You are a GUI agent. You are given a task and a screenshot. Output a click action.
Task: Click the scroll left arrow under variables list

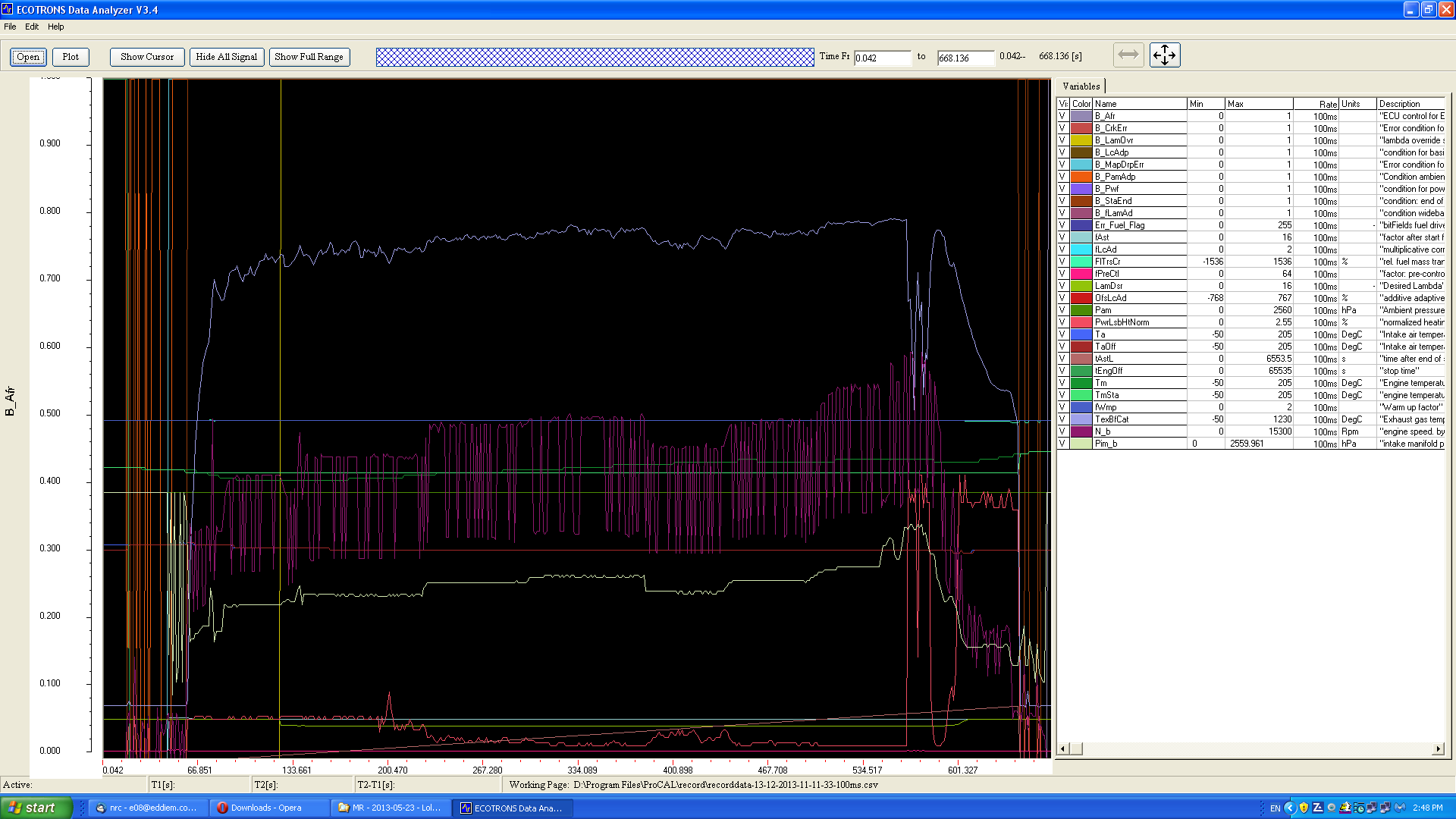pyautogui.click(x=1063, y=749)
